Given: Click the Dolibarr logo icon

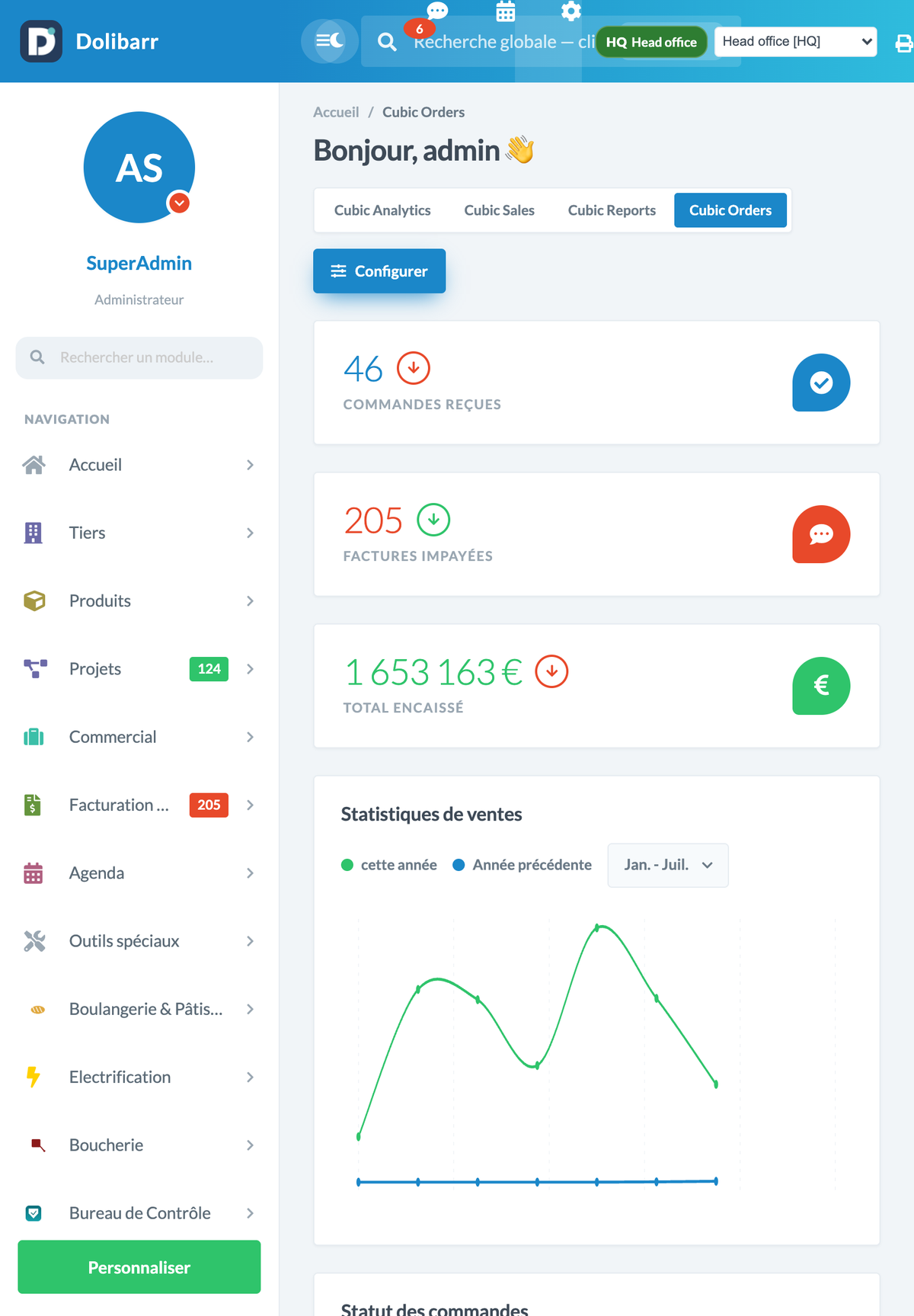Looking at the screenshot, I should click(x=41, y=41).
